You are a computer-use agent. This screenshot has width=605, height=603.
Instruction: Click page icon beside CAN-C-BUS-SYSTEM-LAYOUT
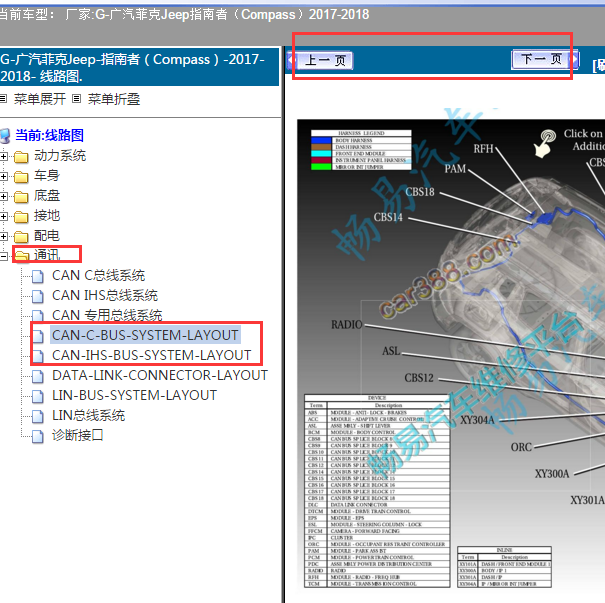(37, 336)
